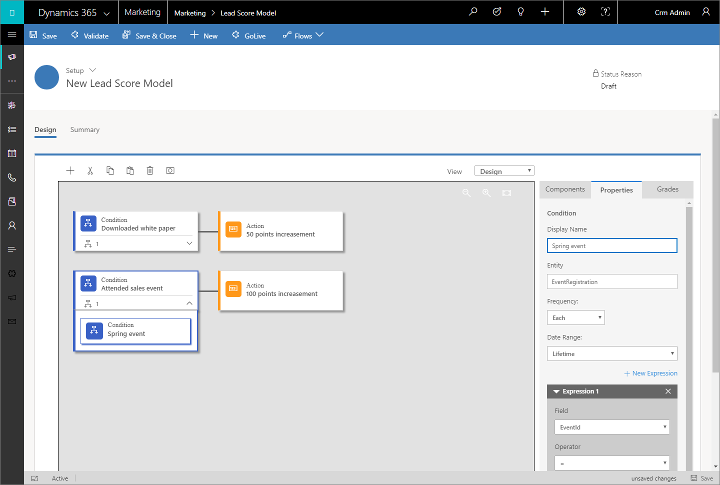This screenshot has width=720, height=485.
Task: Click Lead Score Model breadcrumb
Action: click(x=248, y=13)
